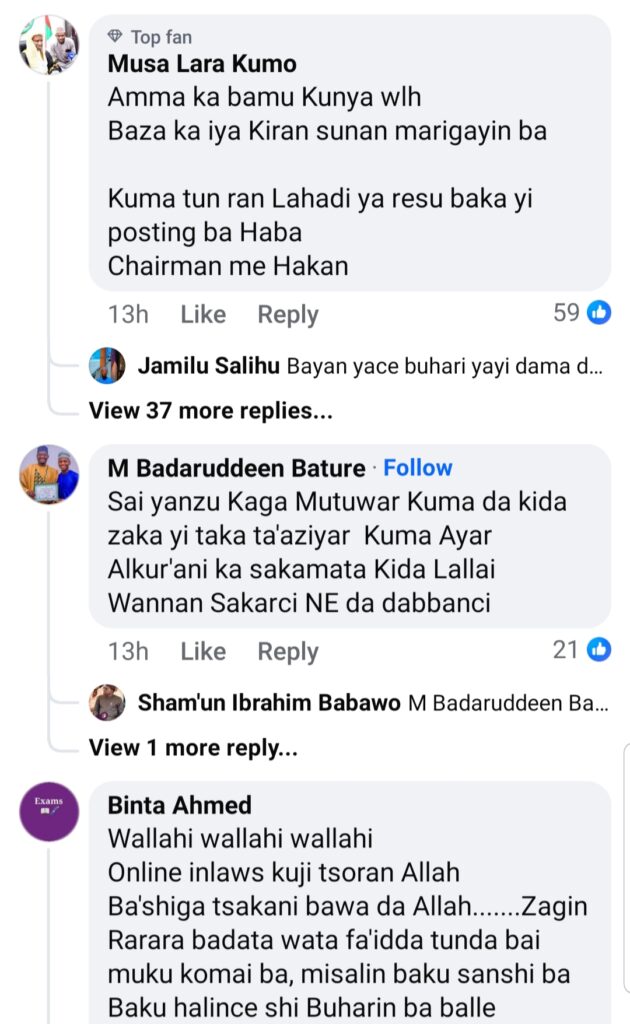Screen dimensions: 630x1024
Task: Open Jamilu Salihu's small avatar
Action: [x=107, y=366]
